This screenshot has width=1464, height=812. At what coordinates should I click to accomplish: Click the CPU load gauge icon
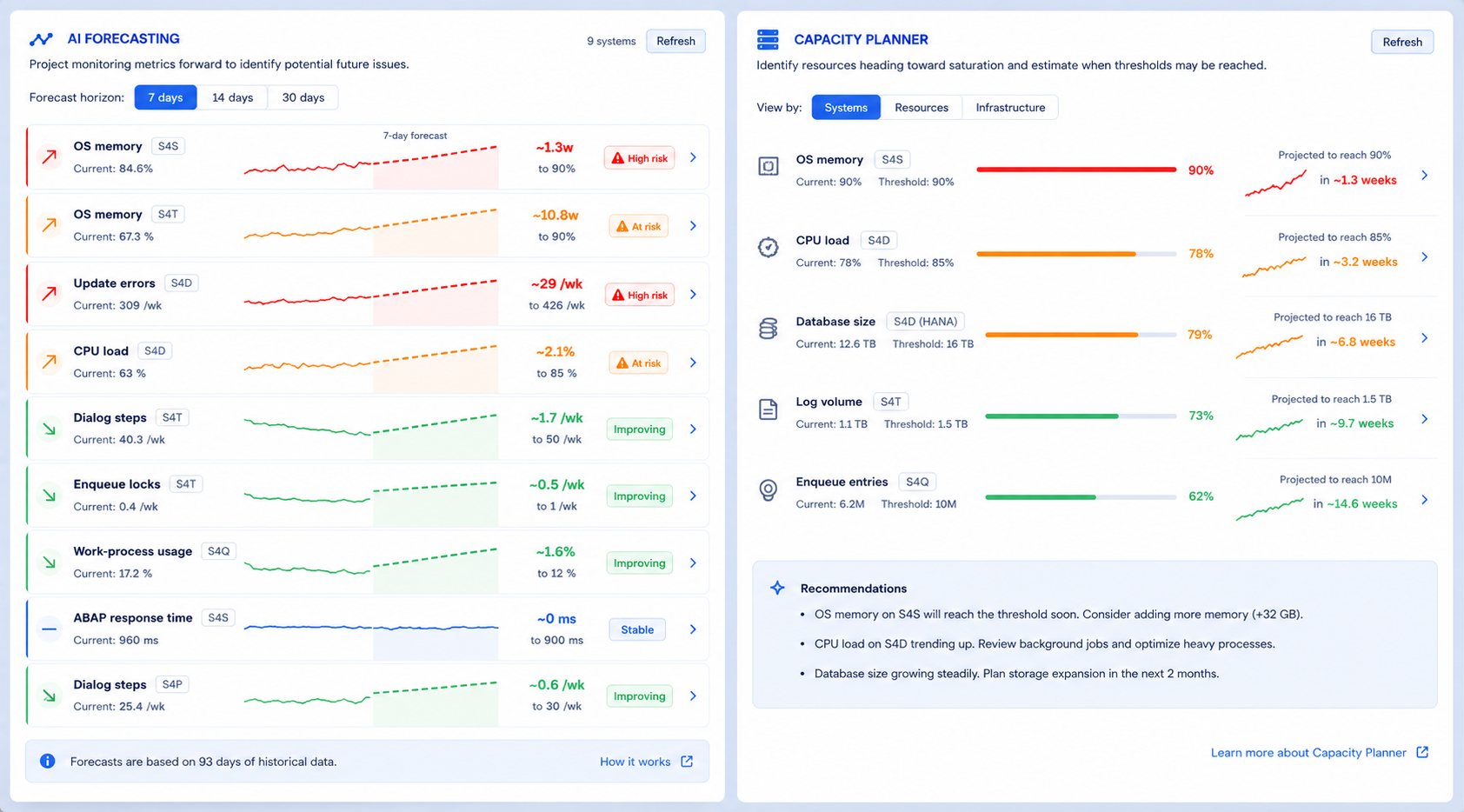pos(769,248)
